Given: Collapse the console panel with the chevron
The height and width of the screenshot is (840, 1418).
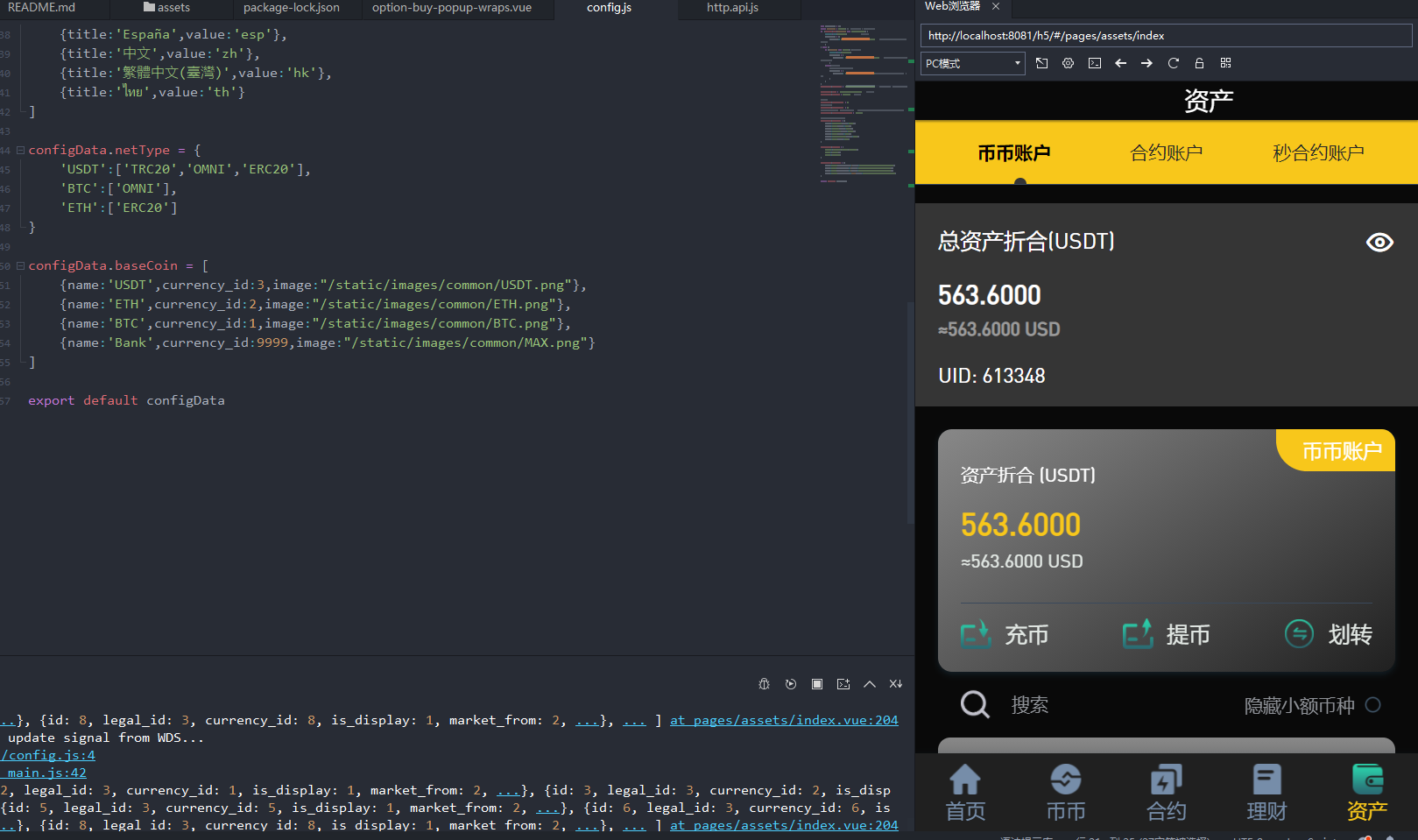Looking at the screenshot, I should (x=870, y=684).
